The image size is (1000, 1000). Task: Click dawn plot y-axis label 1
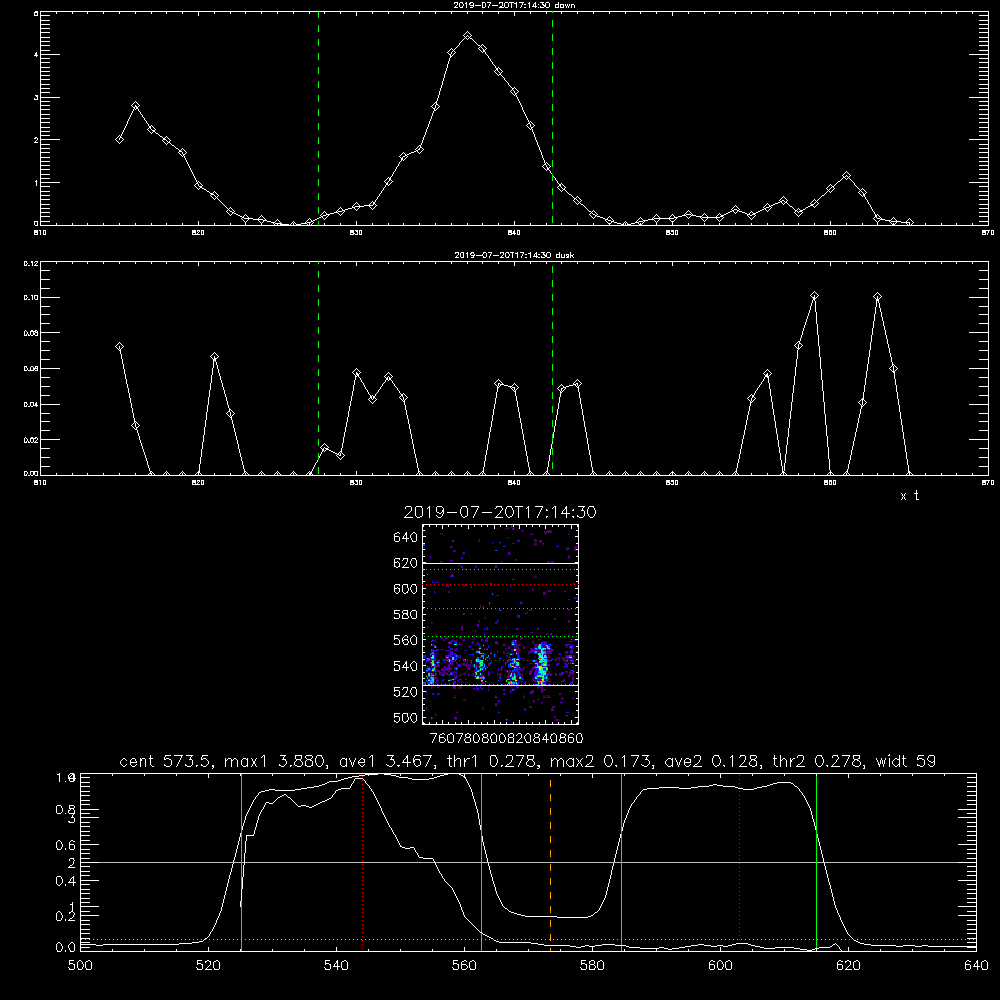[x=36, y=182]
